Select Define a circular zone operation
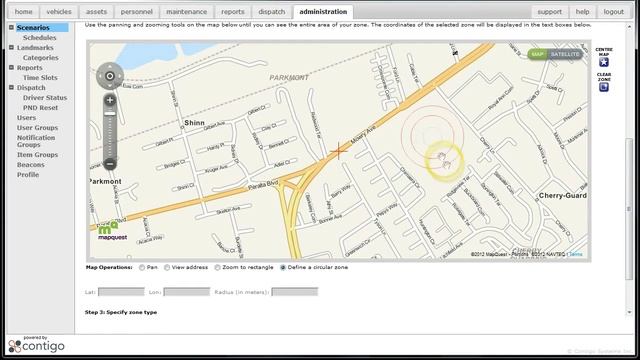The height and width of the screenshot is (360, 640). tap(283, 268)
